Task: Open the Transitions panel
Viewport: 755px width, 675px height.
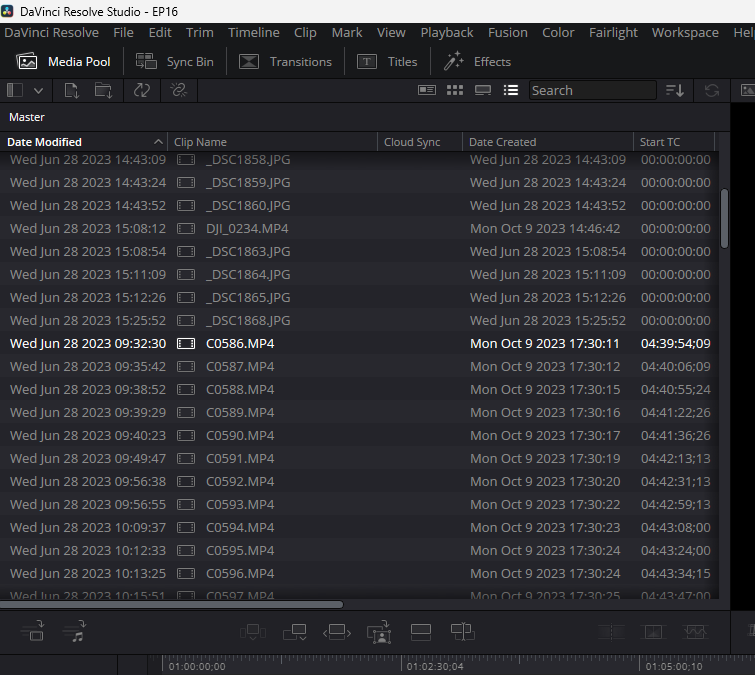Action: (286, 62)
